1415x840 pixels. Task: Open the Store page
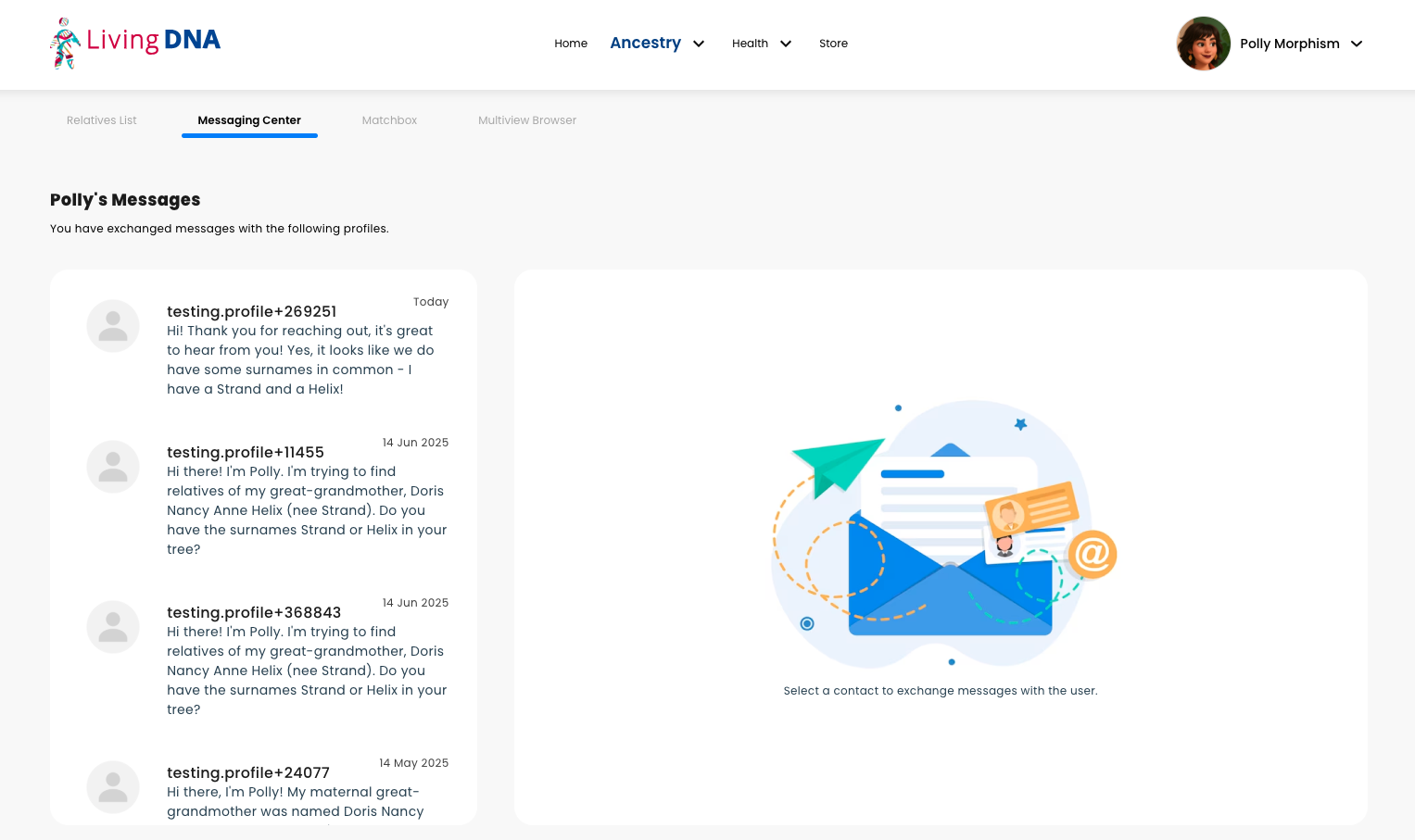(x=833, y=44)
